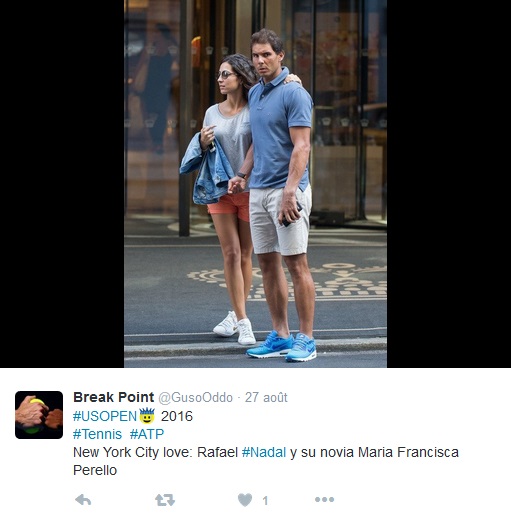The height and width of the screenshot is (527, 511).
Task: Click the Break Point display name
Action: (114, 397)
